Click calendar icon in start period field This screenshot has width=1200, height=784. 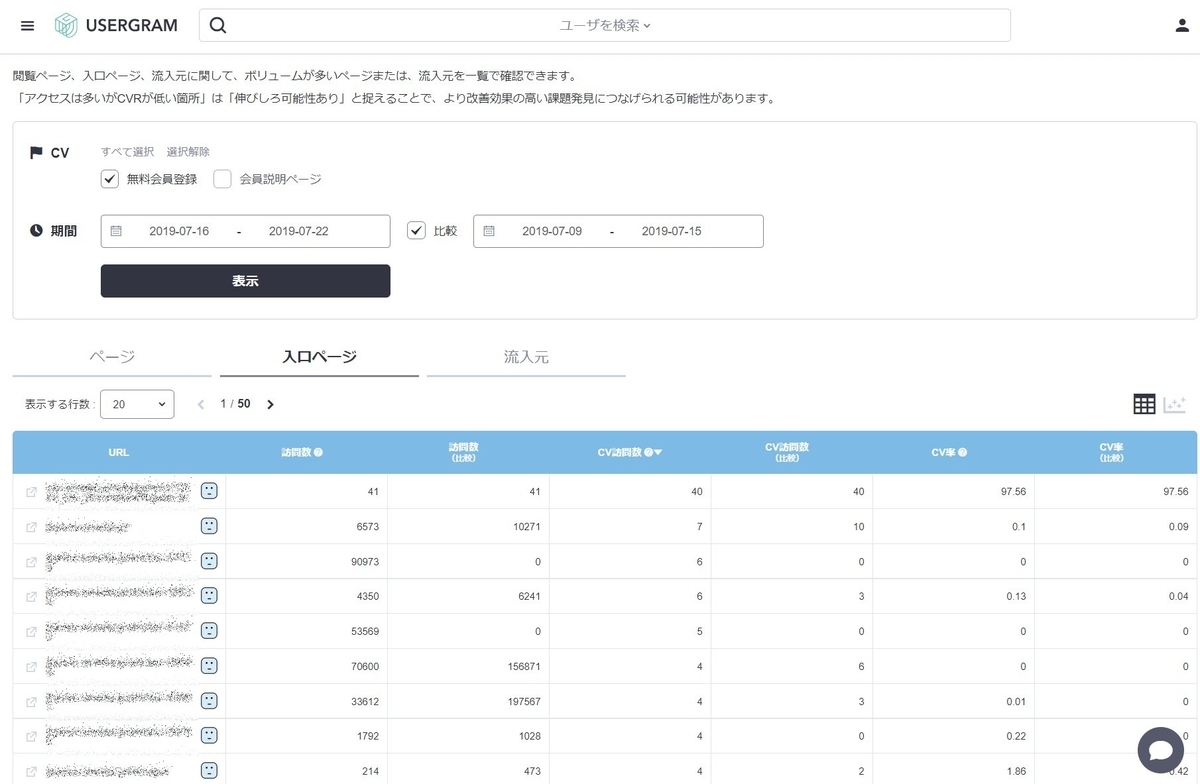point(116,231)
